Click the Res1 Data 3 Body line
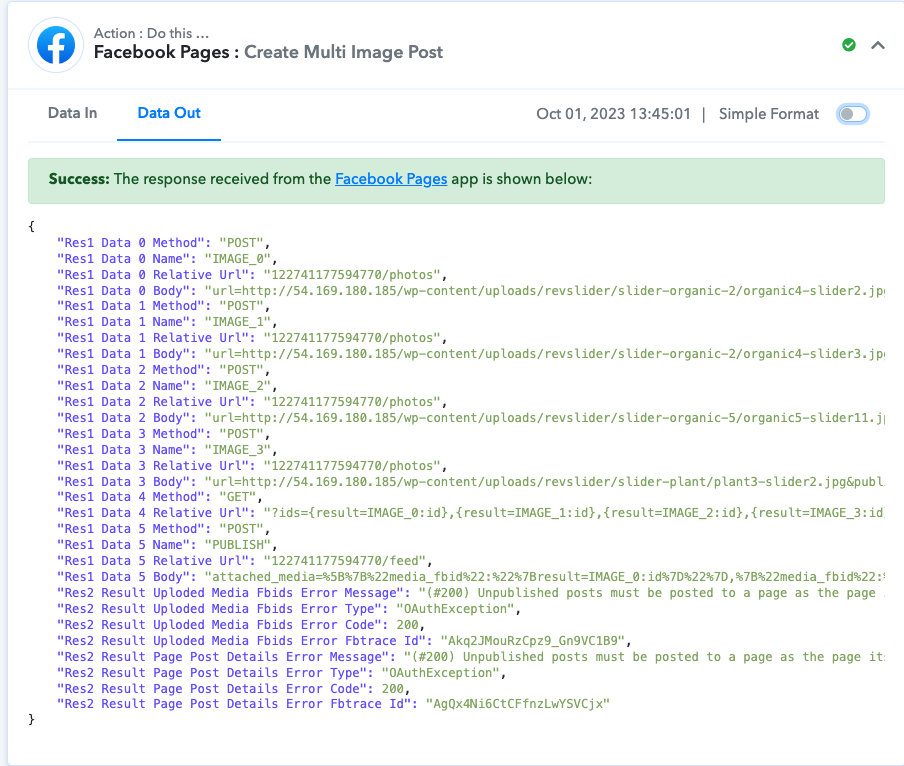This screenshot has width=904, height=766. (x=470, y=482)
